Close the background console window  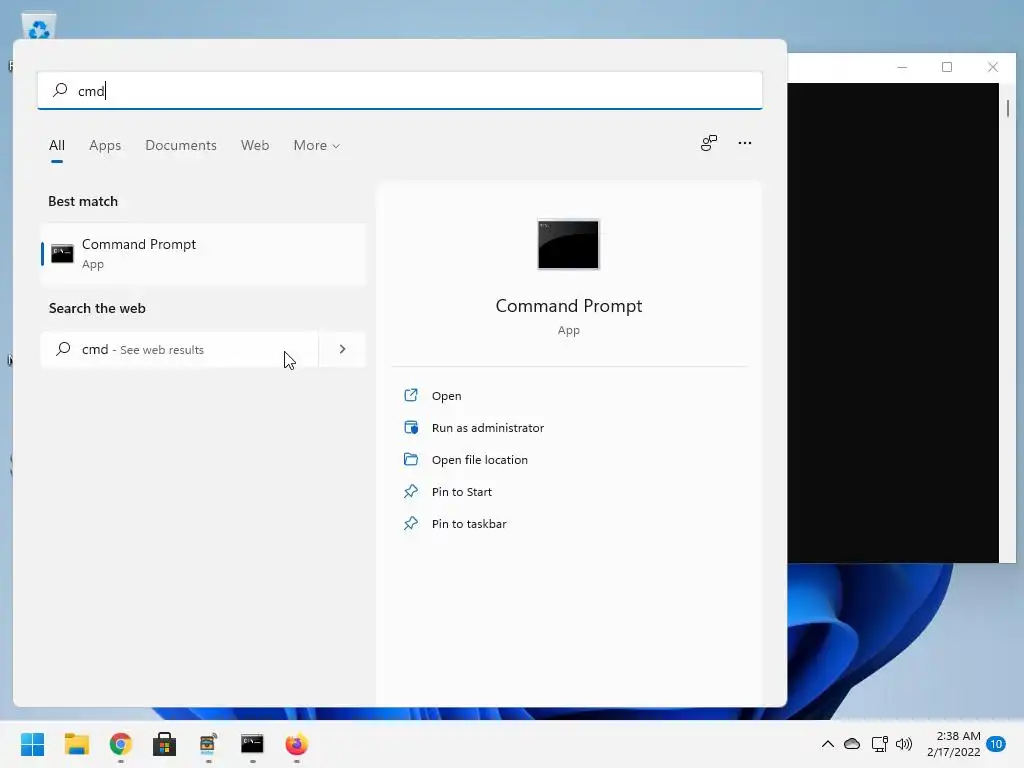coord(993,67)
